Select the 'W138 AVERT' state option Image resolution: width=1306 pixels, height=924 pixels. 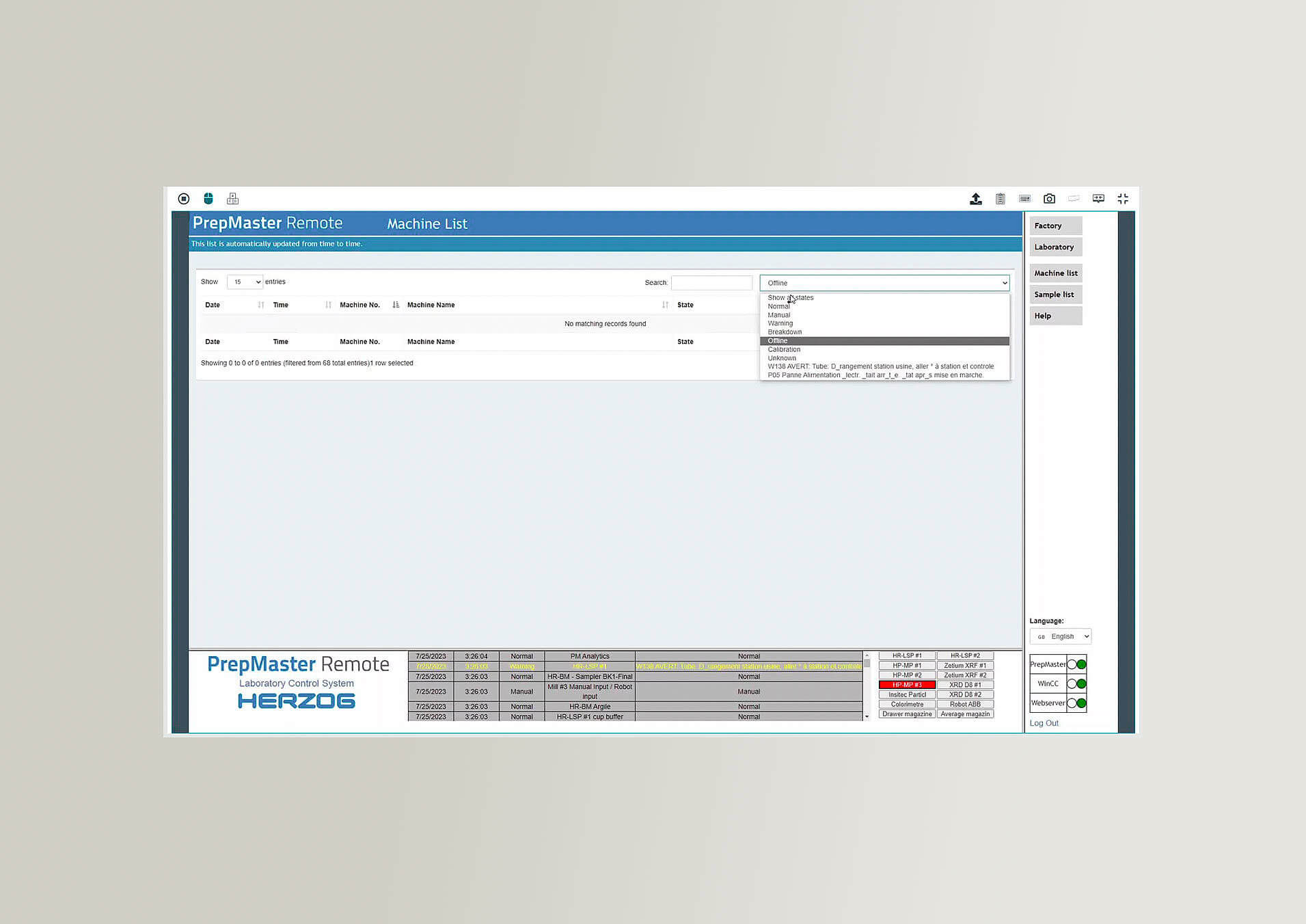tap(884, 366)
